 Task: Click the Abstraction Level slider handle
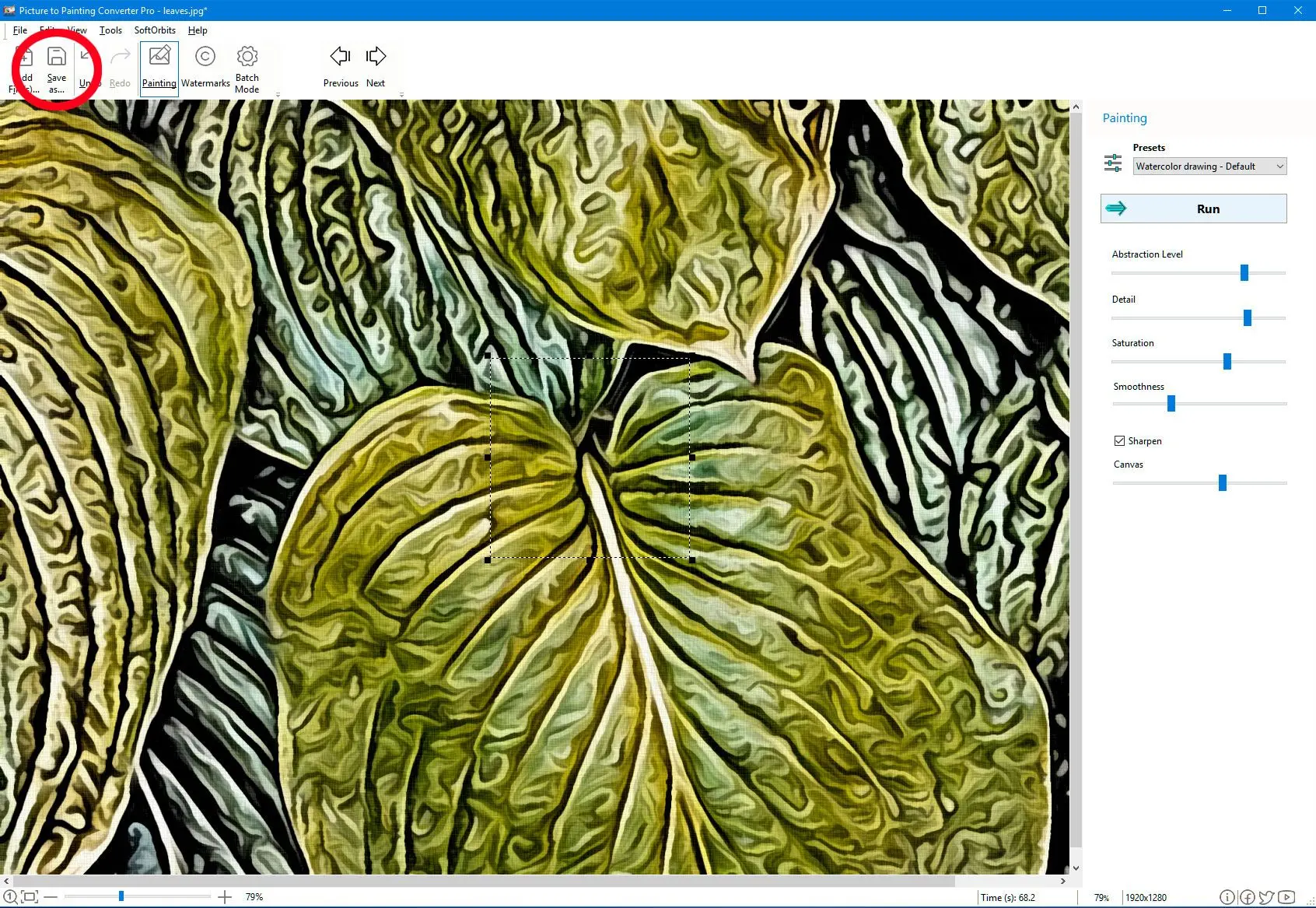point(1244,272)
